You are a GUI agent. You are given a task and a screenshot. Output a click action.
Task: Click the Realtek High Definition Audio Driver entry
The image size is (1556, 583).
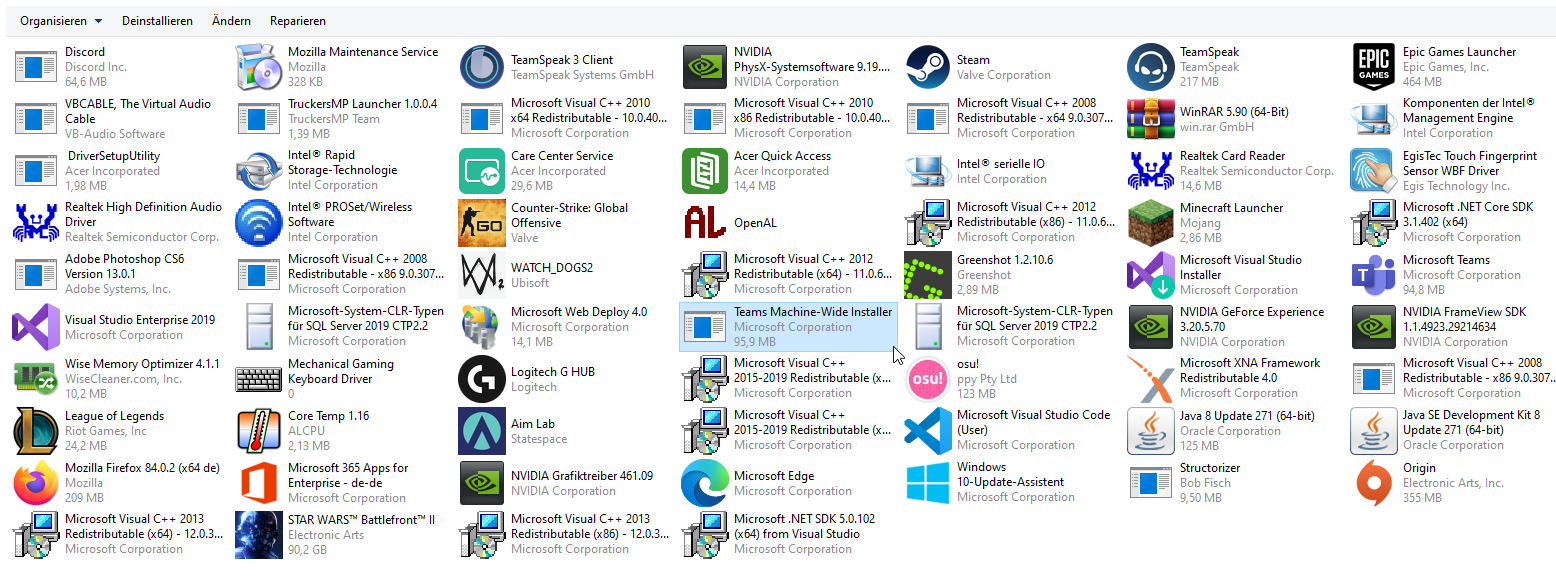point(118,223)
